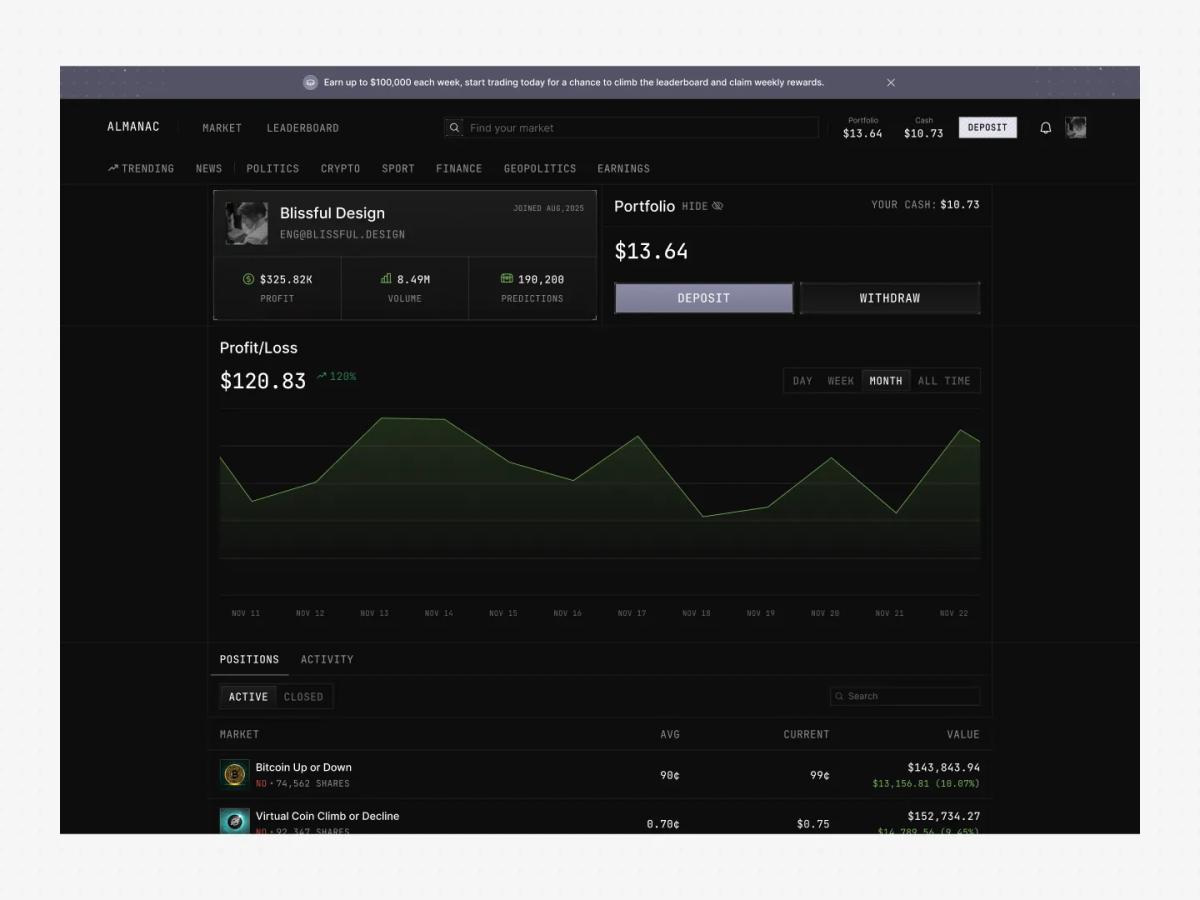Click the NOV 17 chart date label
This screenshot has height=900, width=1200.
tap(632, 613)
